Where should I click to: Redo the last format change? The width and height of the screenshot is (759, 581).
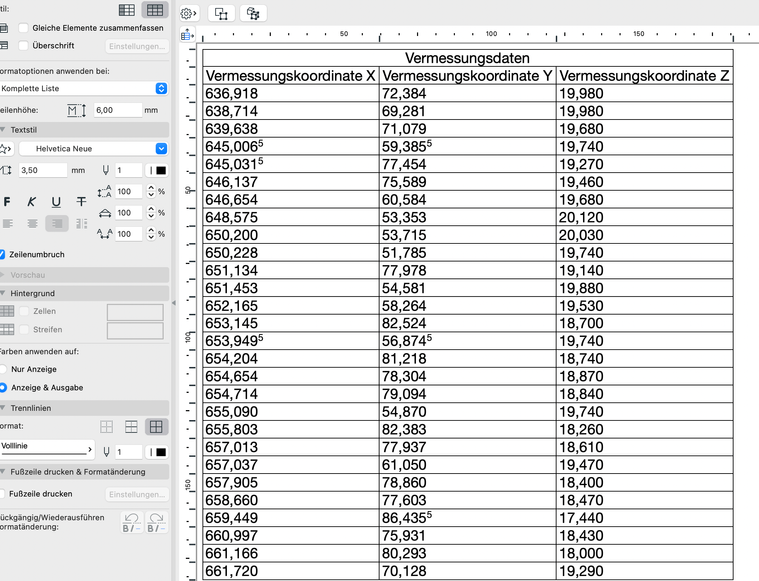coord(156,523)
